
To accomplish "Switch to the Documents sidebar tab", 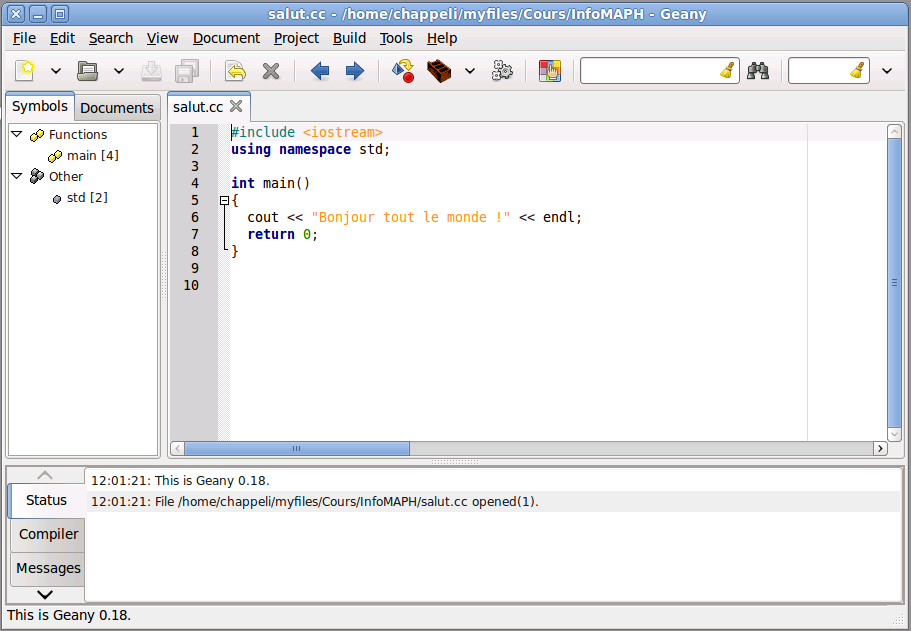I will (x=117, y=108).
